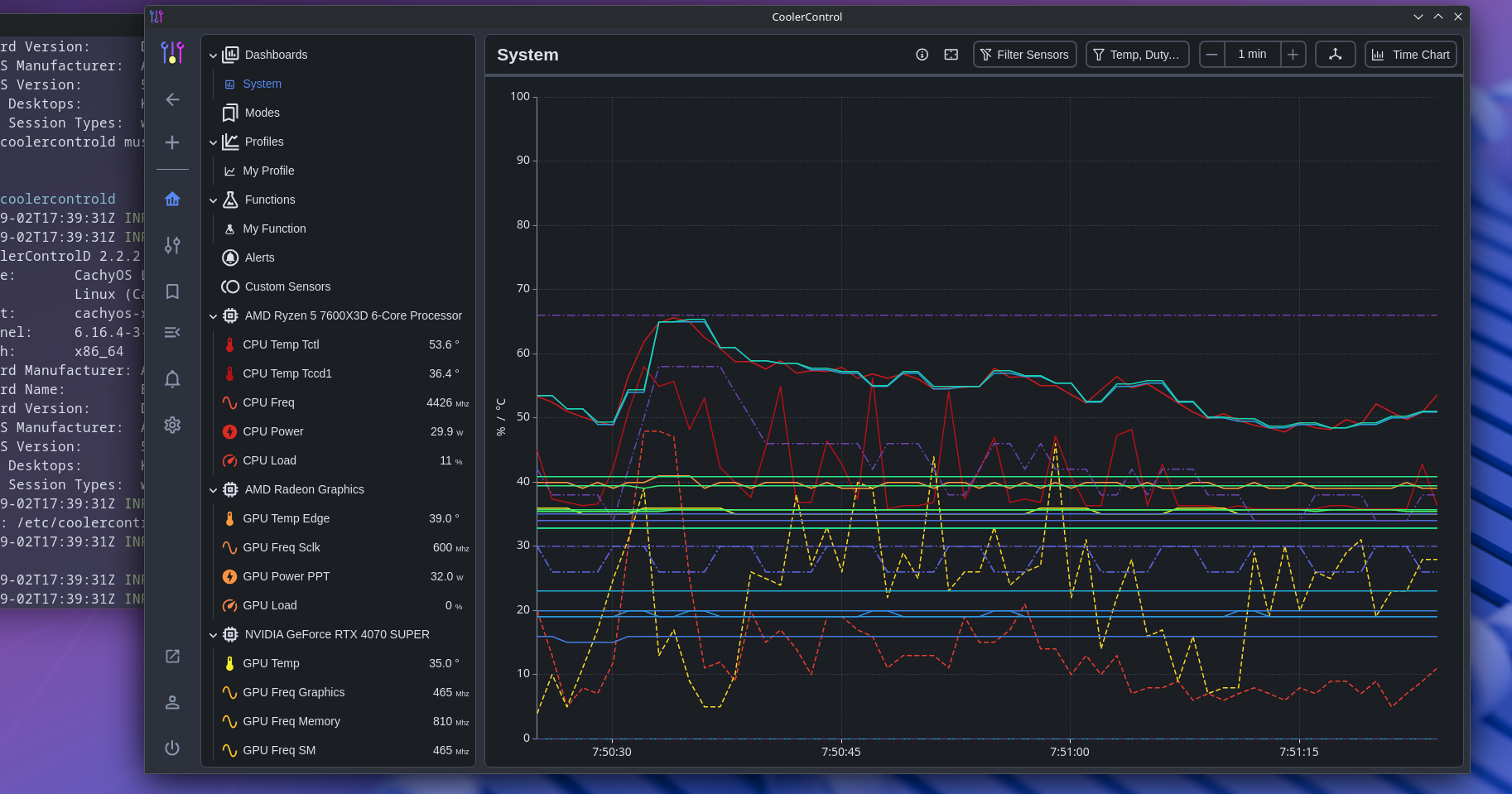Image resolution: width=1512 pixels, height=794 pixels.
Task: Decrease time range with minus button
Action: point(1211,55)
